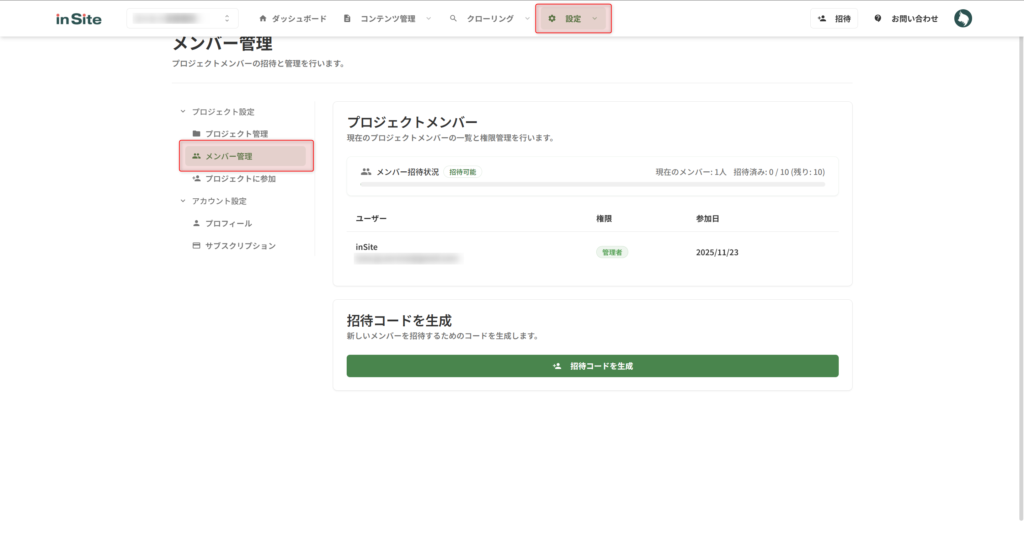Click the 招待コードを生成 green button

point(592,366)
